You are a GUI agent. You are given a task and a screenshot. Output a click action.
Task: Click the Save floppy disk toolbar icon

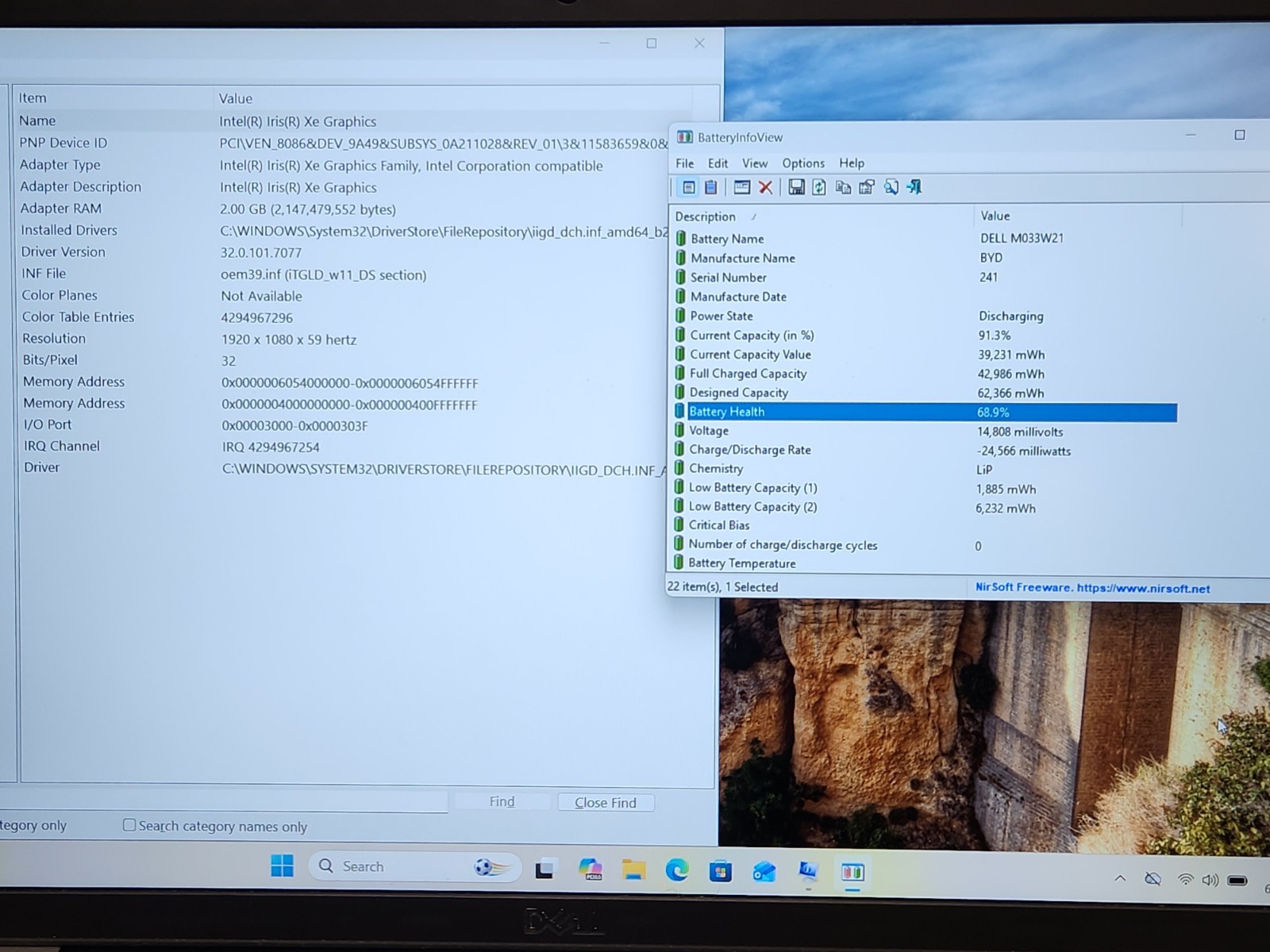click(796, 187)
